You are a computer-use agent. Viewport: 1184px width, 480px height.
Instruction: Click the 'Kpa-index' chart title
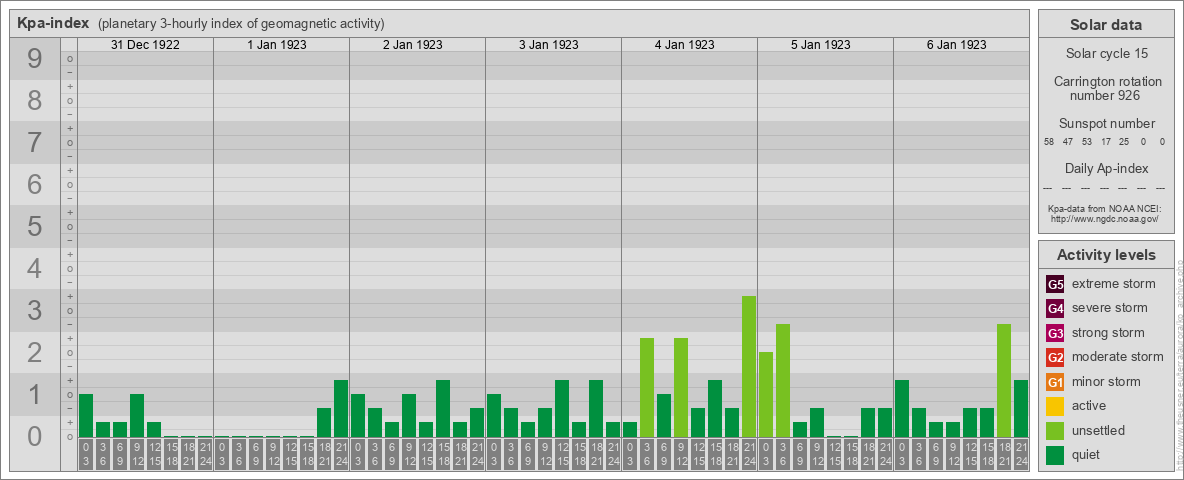[x=54, y=23]
